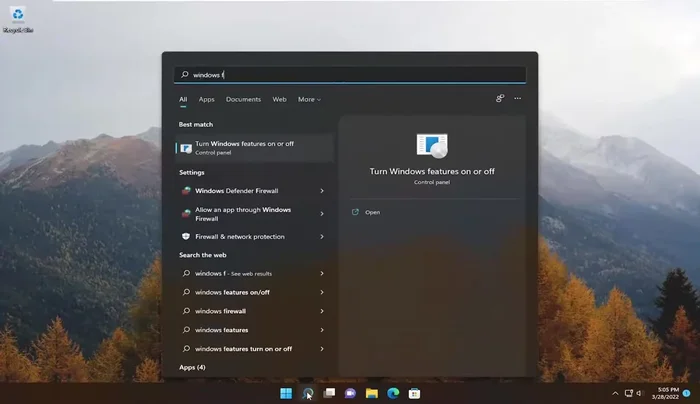700x404 pixels.
Task: Expand arrow for 'windows features turn on or off'
Action: pos(322,349)
